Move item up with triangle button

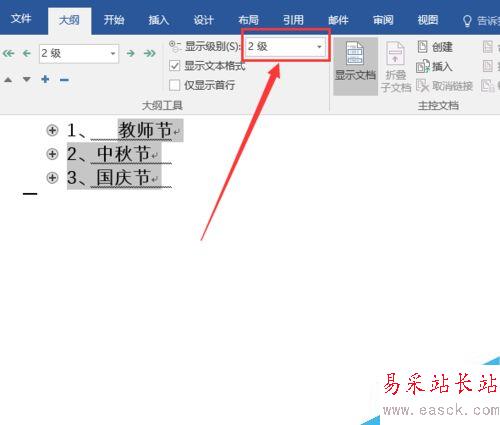click(x=8, y=80)
